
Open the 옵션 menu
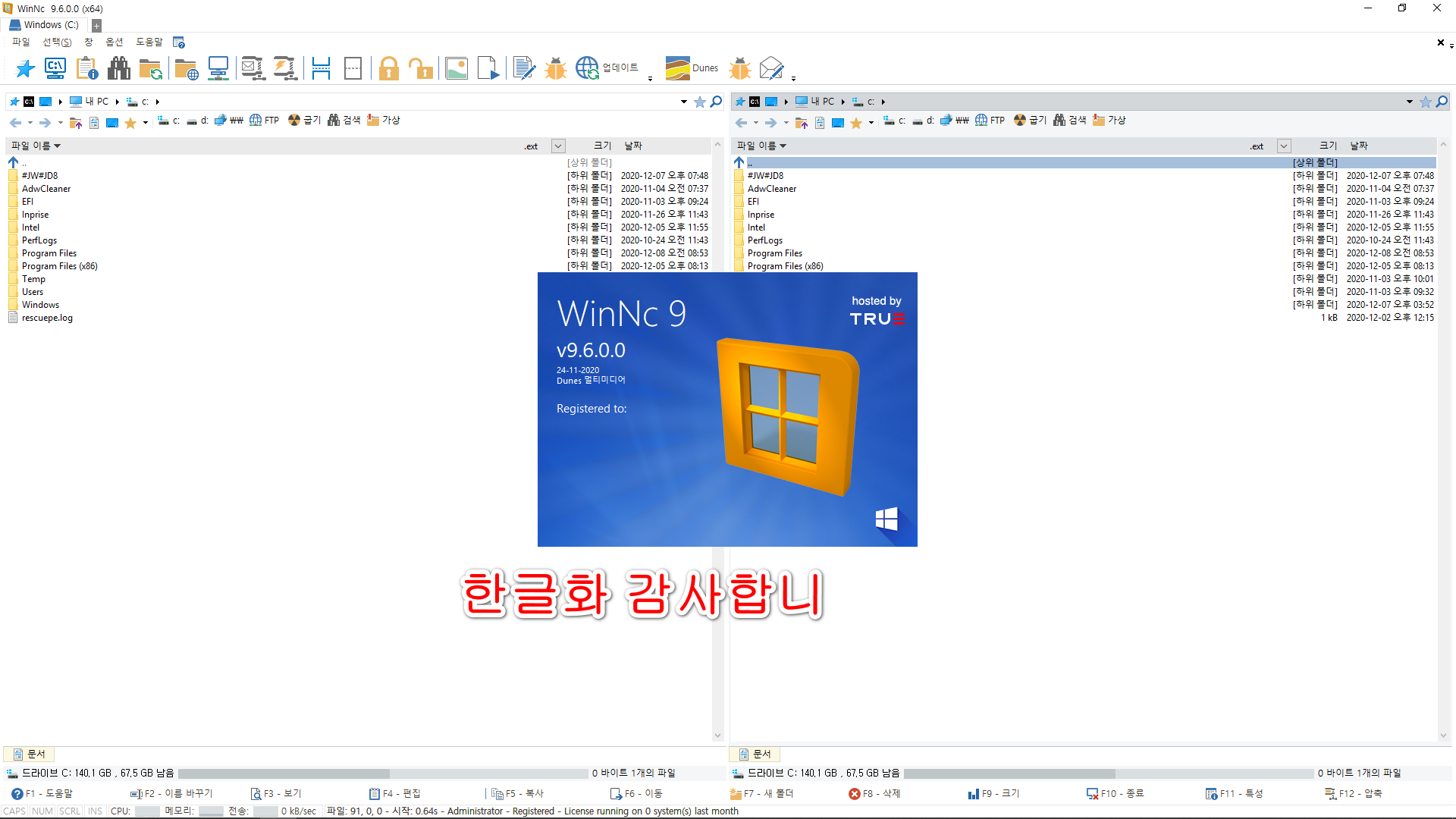click(x=115, y=42)
